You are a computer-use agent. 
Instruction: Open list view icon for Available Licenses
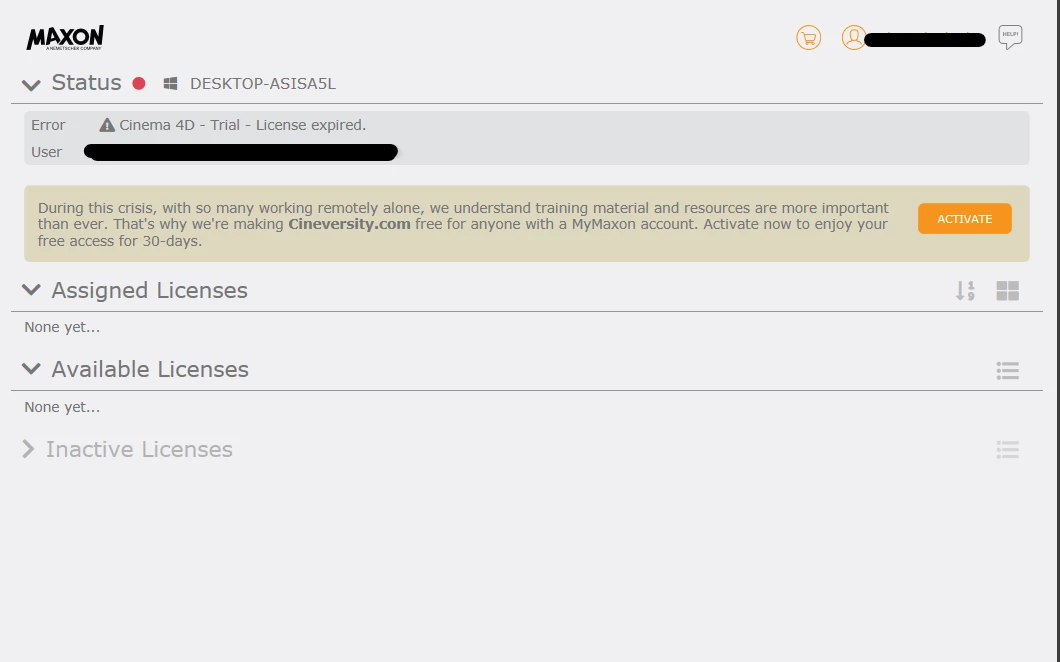tap(1007, 371)
